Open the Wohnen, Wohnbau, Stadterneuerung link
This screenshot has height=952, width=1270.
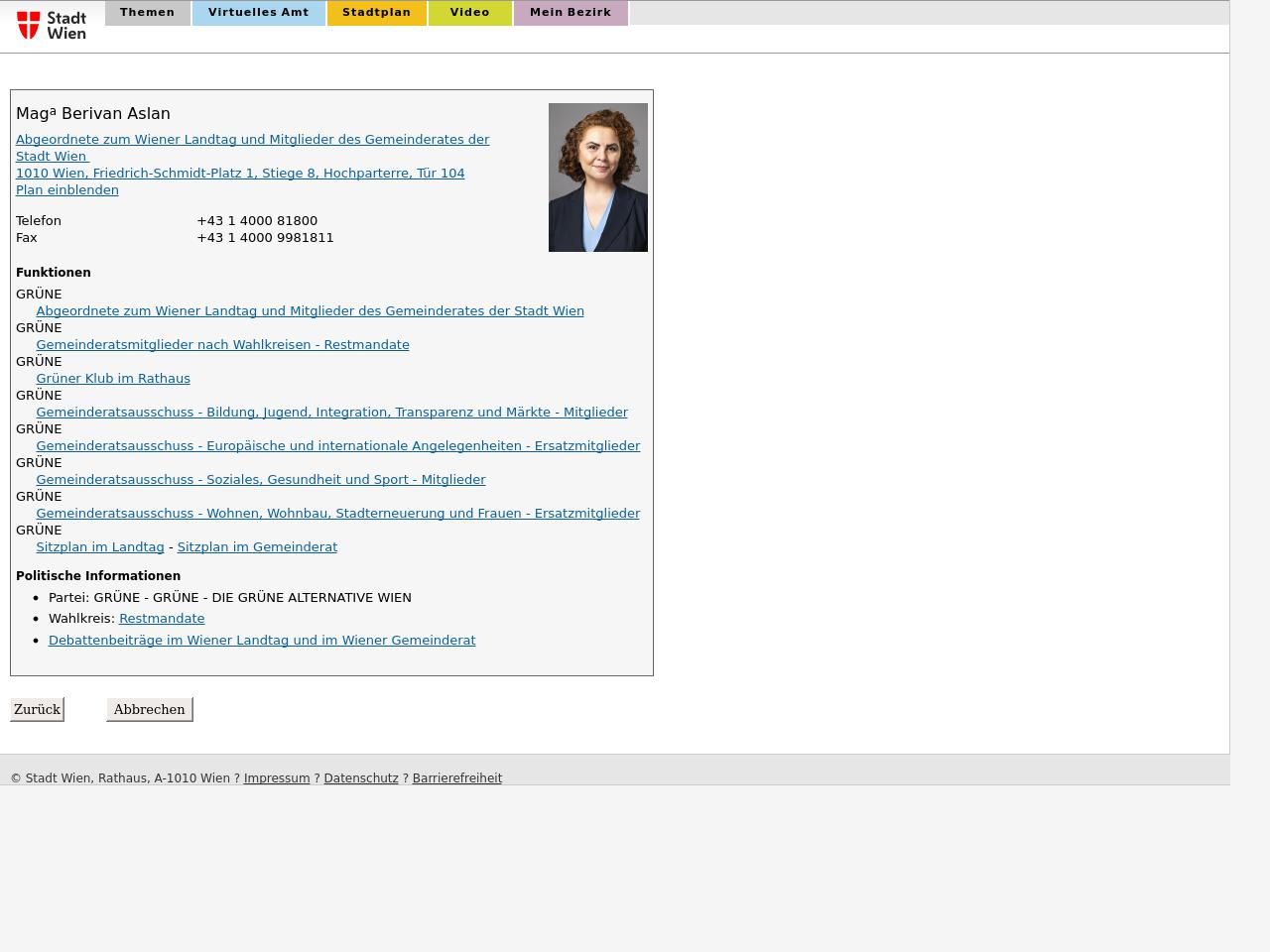tap(337, 514)
